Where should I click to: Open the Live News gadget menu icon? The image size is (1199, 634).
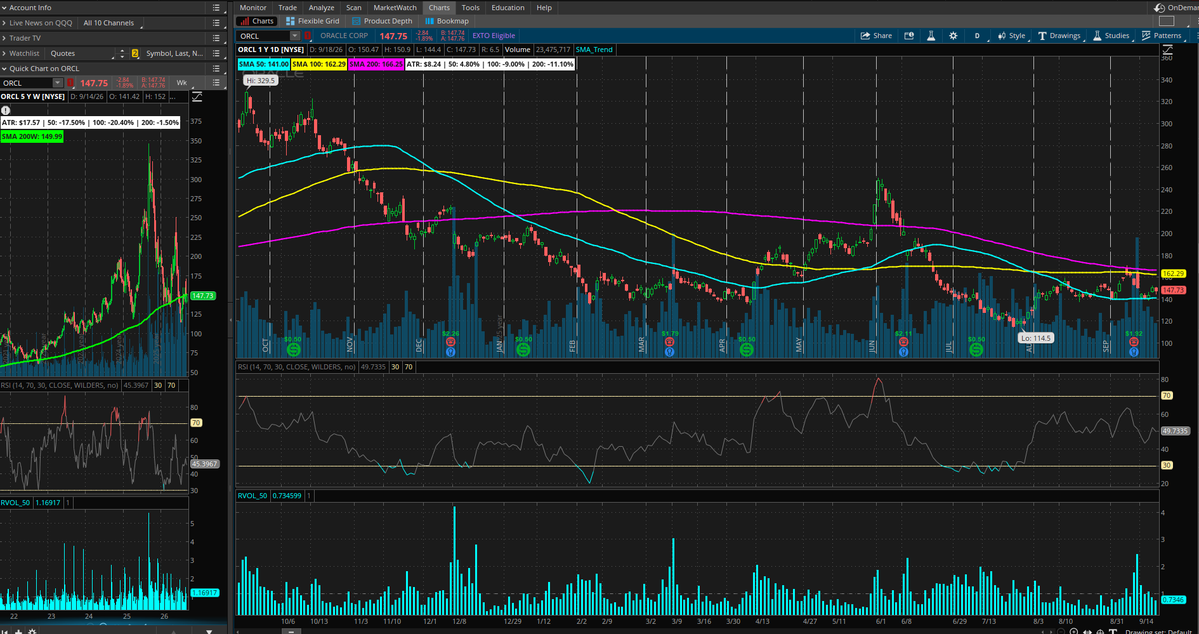click(x=218, y=23)
